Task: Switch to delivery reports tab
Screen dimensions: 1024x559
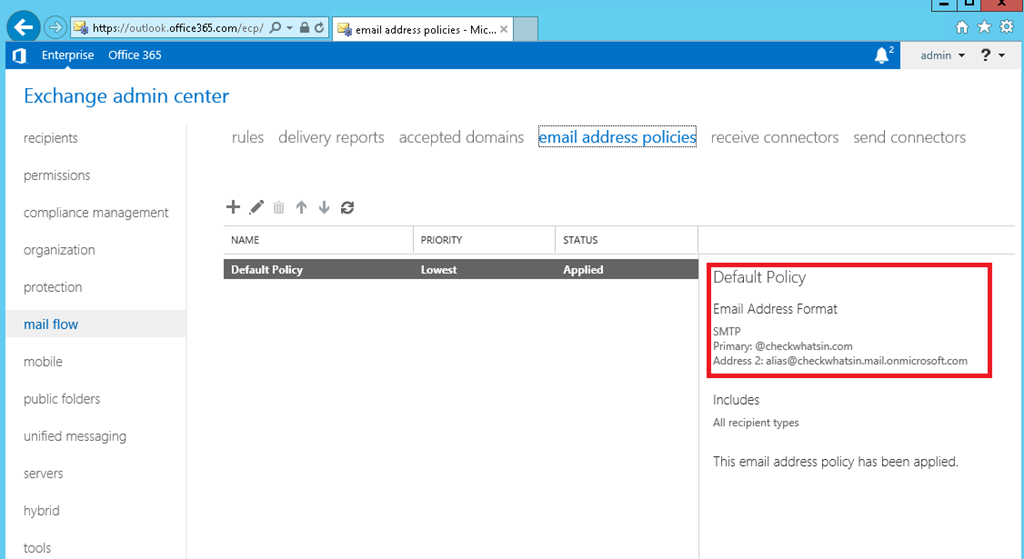Action: tap(331, 137)
